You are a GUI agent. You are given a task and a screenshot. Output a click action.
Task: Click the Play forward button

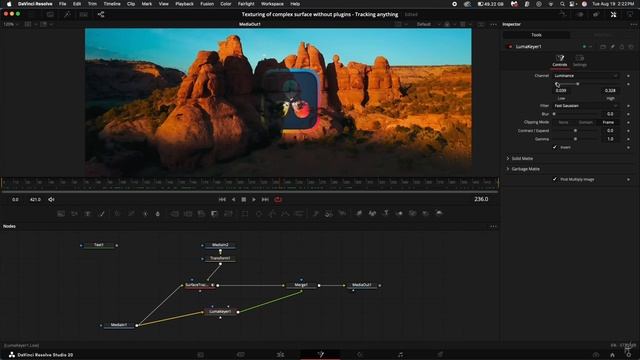[254, 200]
